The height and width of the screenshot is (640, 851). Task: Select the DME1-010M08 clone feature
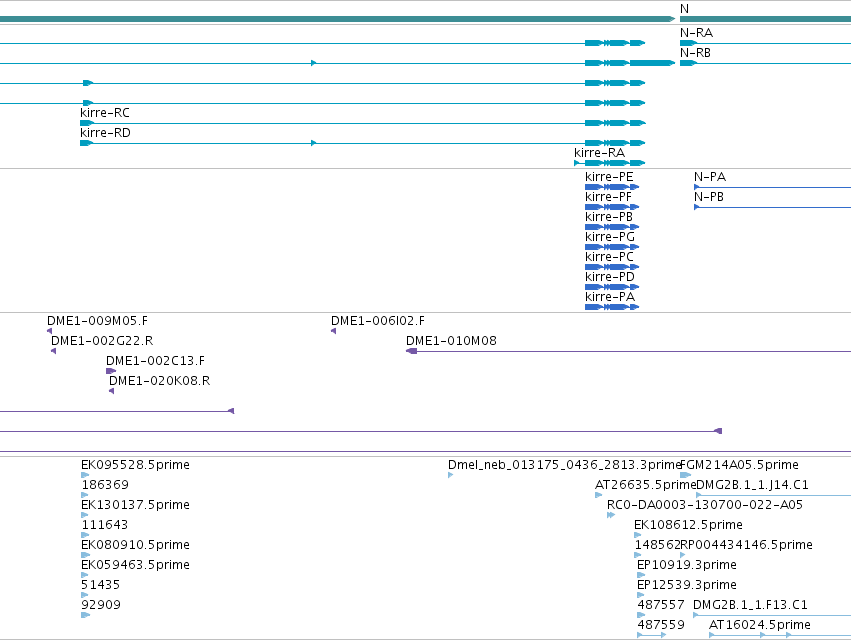point(628,351)
